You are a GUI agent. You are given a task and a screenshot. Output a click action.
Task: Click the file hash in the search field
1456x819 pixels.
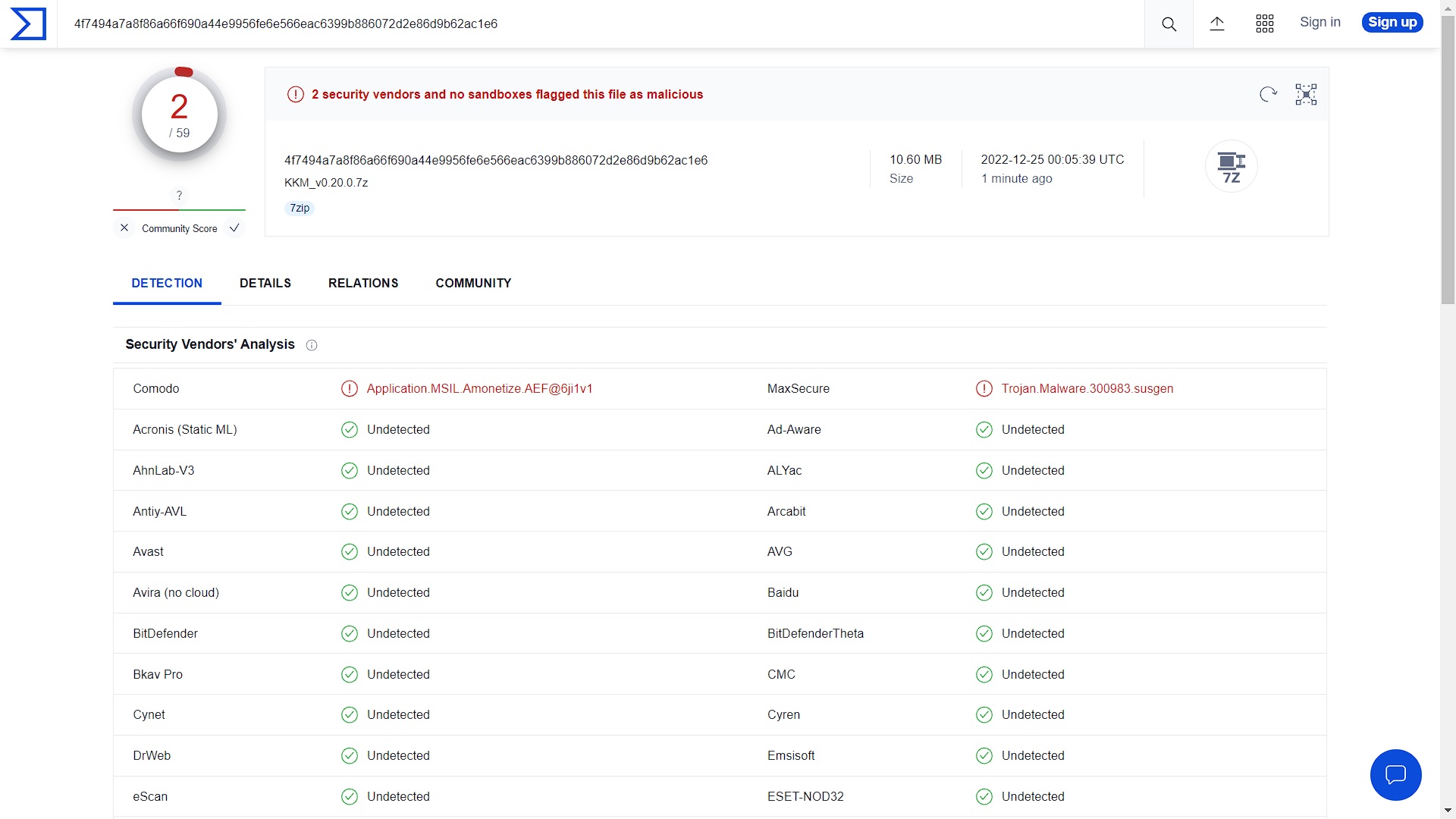point(285,24)
